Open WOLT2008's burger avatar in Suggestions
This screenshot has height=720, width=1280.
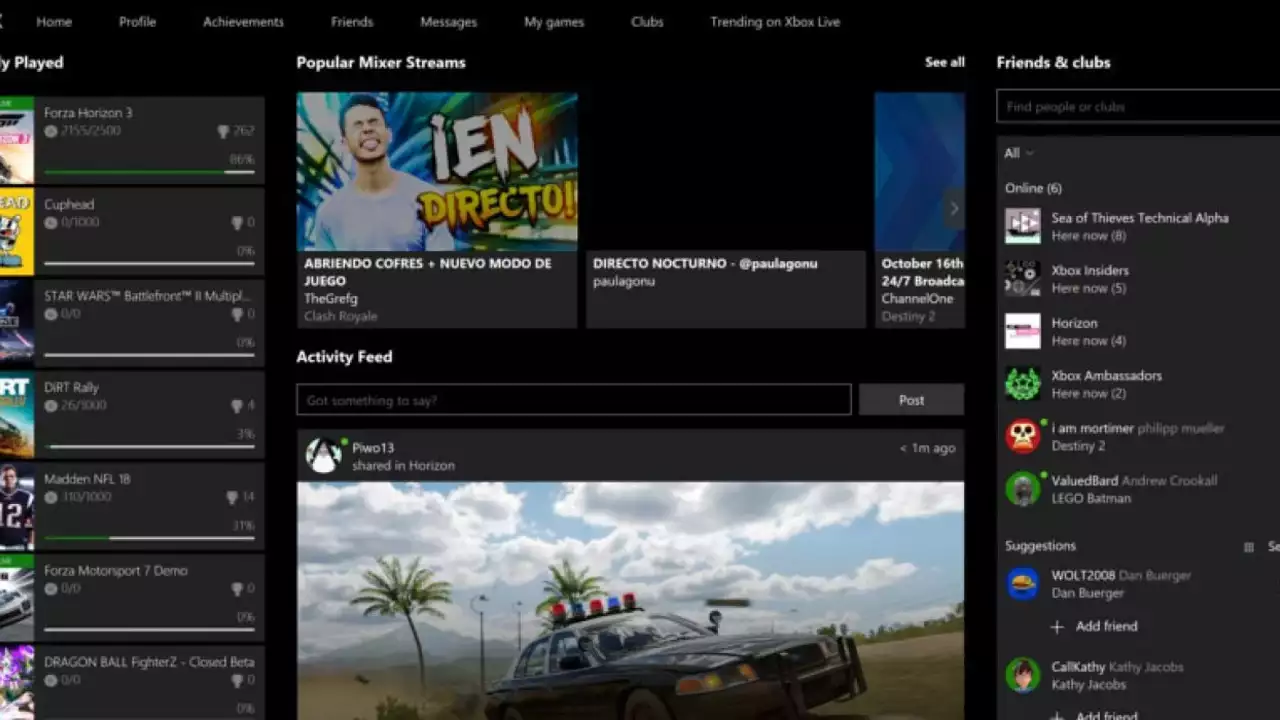(1023, 583)
